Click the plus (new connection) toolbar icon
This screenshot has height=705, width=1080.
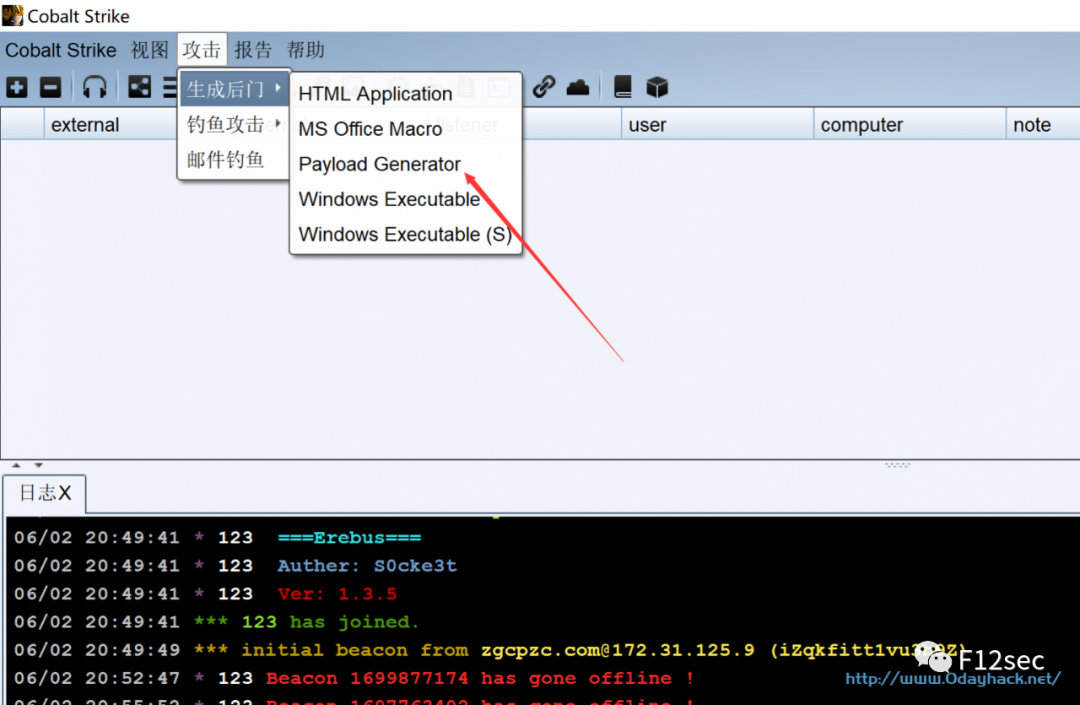[17, 87]
